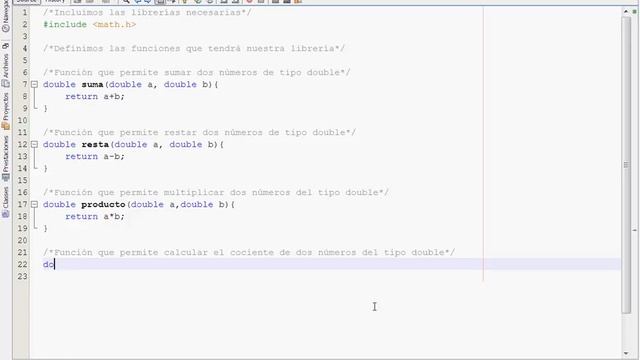Image resolution: width=640 pixels, height=360 pixels.
Task: Click the green file status indicator
Action: coord(635,11)
